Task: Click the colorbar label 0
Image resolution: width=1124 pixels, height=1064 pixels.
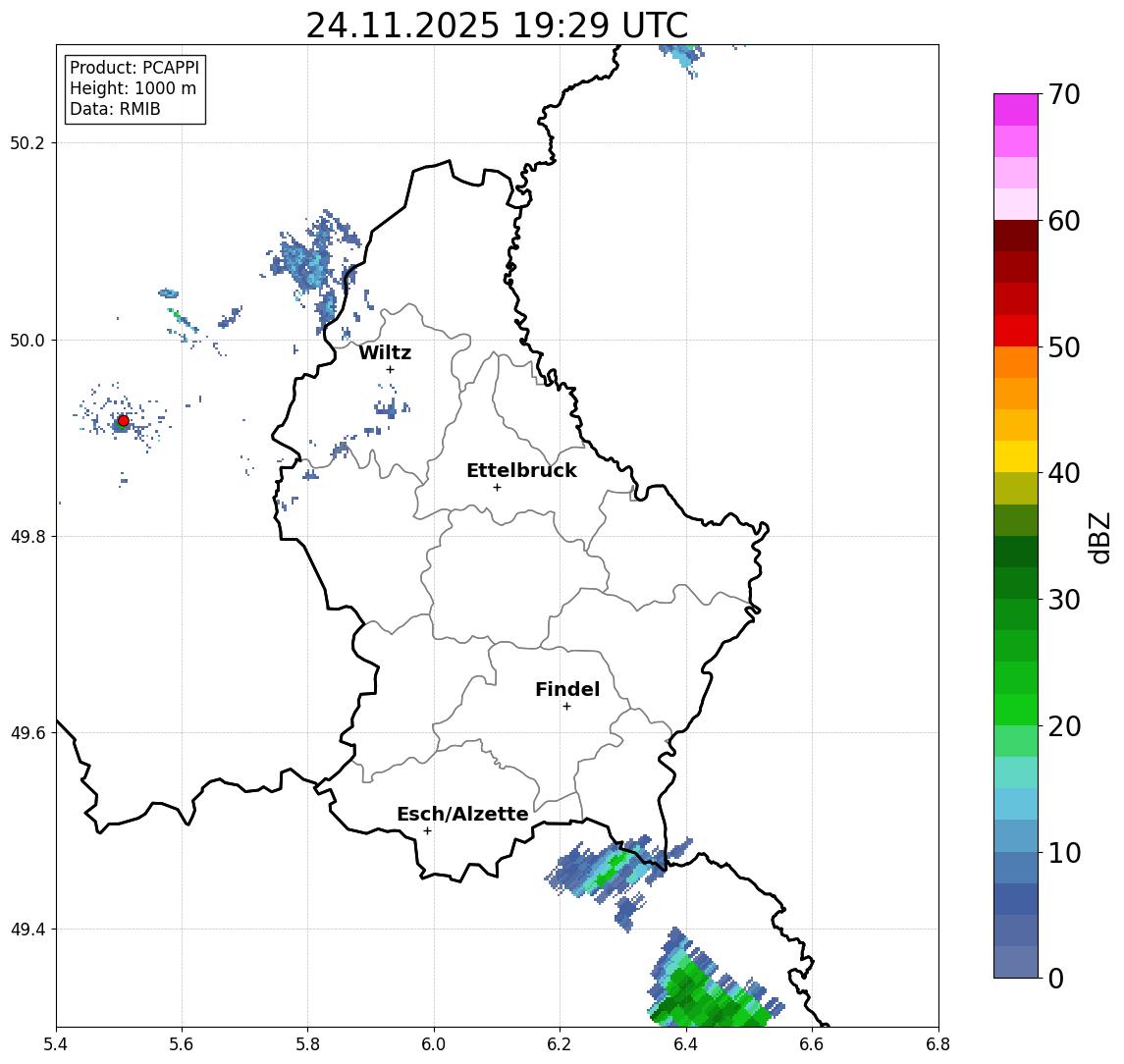Action: pos(1056,978)
